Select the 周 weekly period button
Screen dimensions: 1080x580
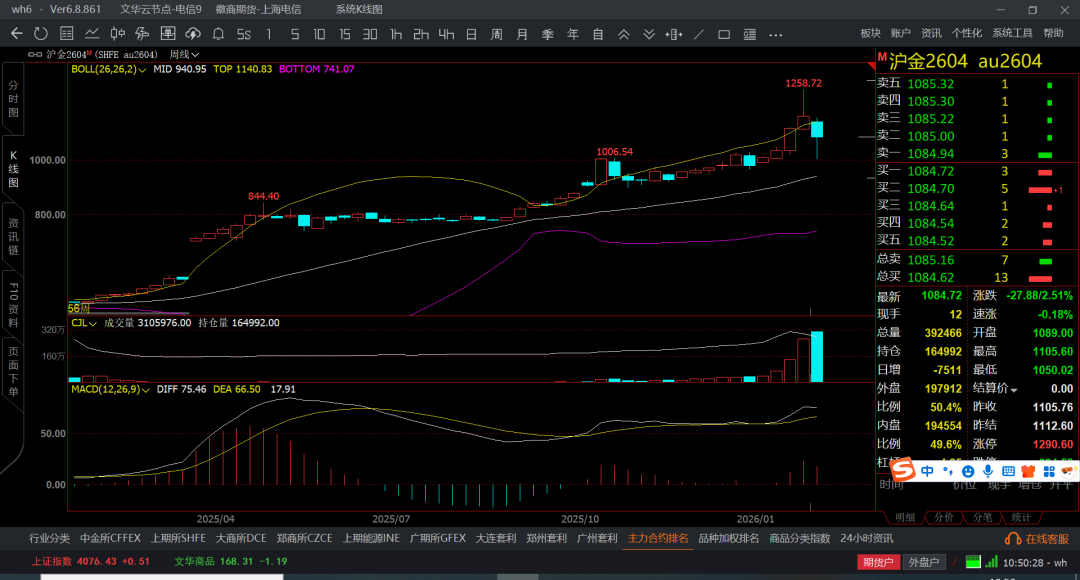(497, 34)
